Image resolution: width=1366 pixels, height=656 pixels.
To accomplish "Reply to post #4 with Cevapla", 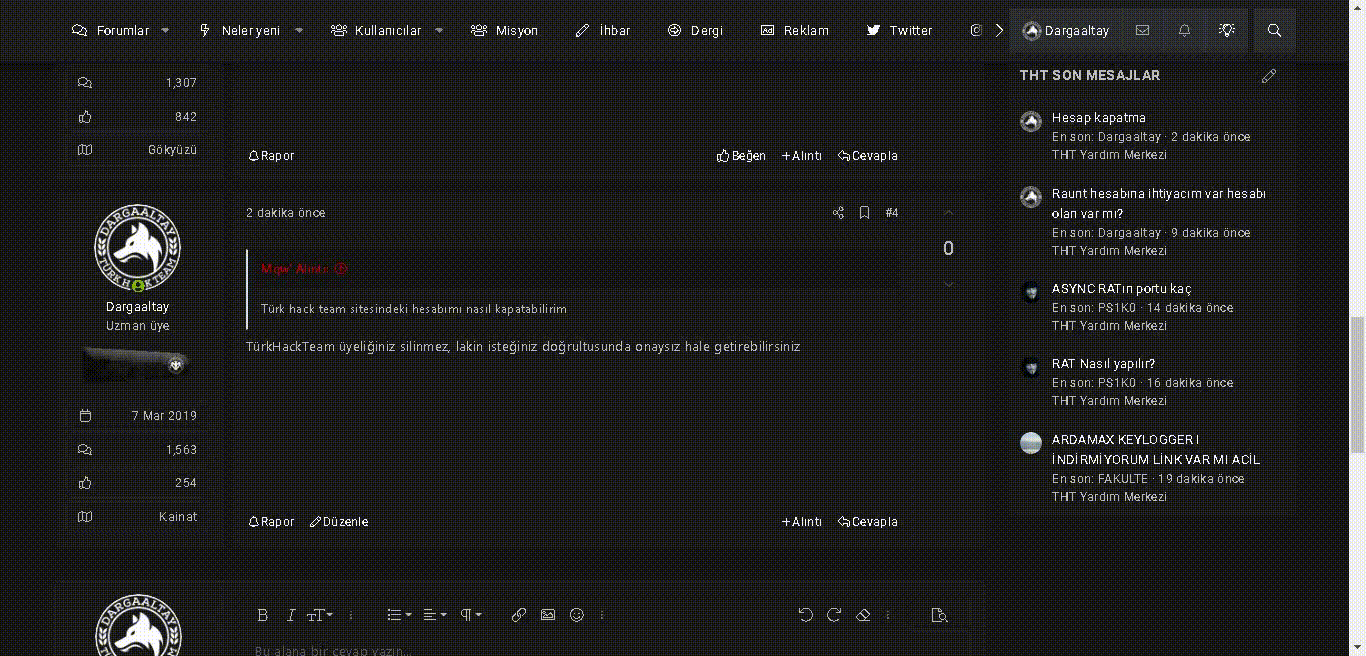I will 868,522.
